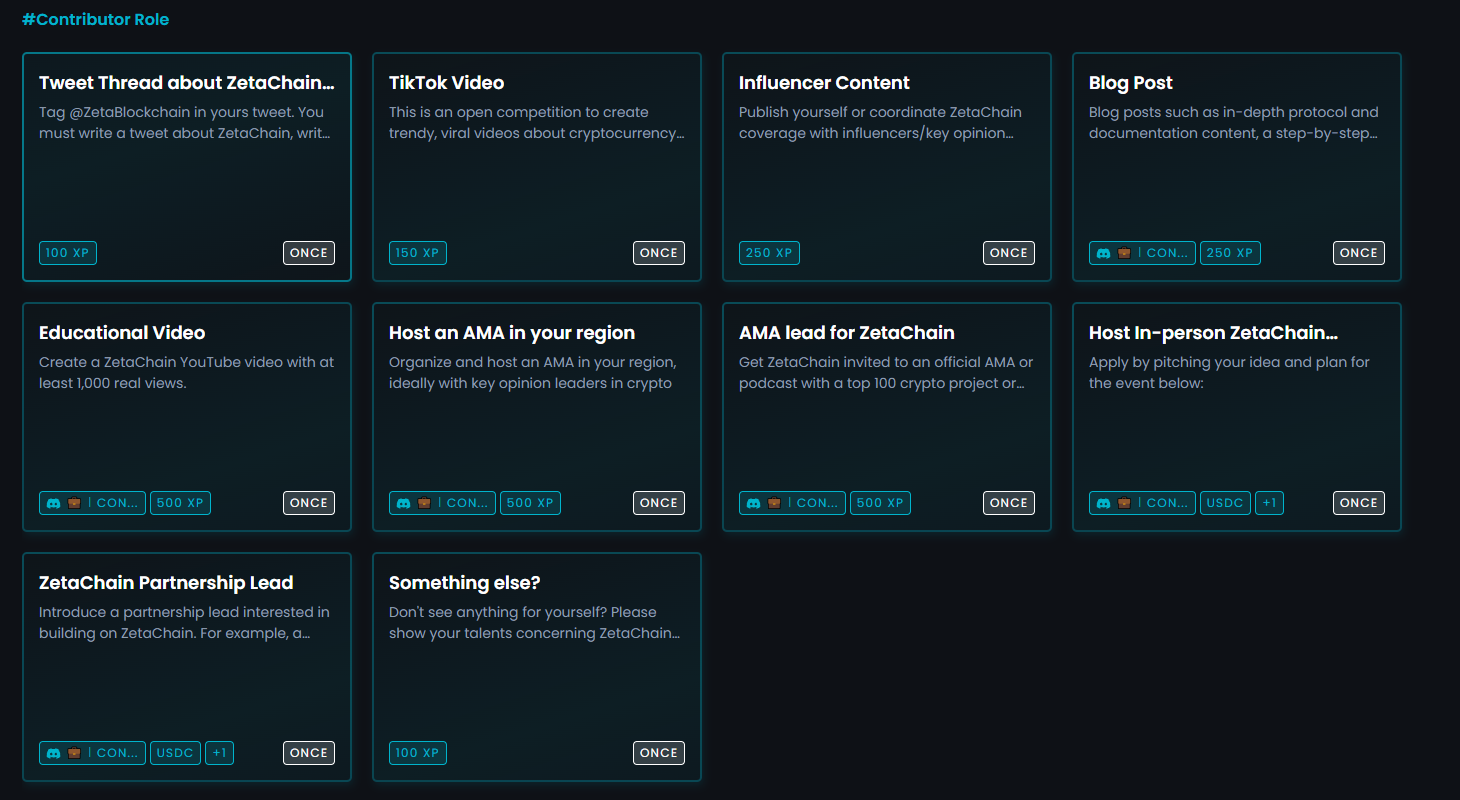Click 'This is an open competition' description
The width and height of the screenshot is (1460, 800).
click(537, 123)
